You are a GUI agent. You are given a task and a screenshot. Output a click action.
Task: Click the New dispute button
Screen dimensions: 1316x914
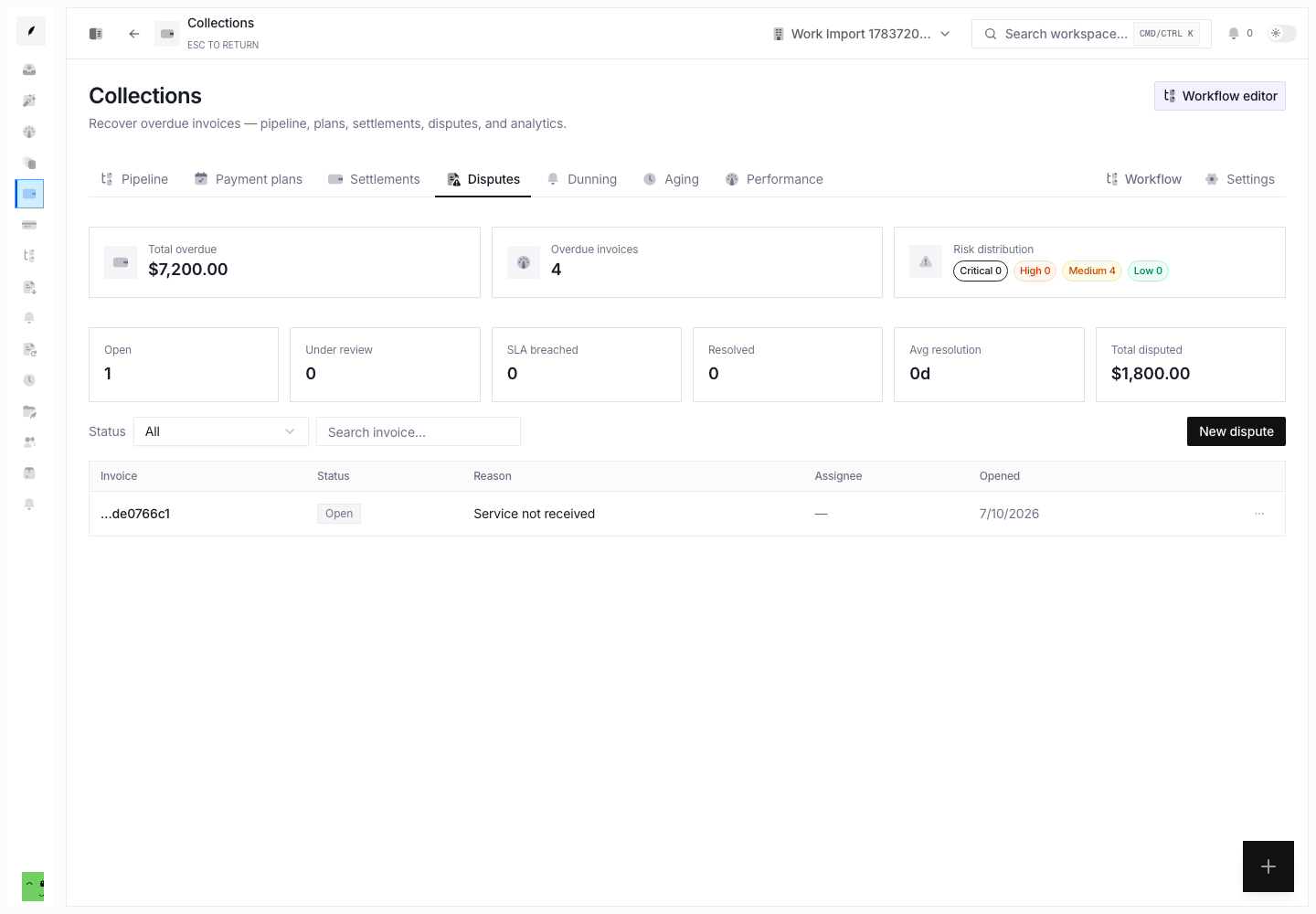click(x=1236, y=431)
